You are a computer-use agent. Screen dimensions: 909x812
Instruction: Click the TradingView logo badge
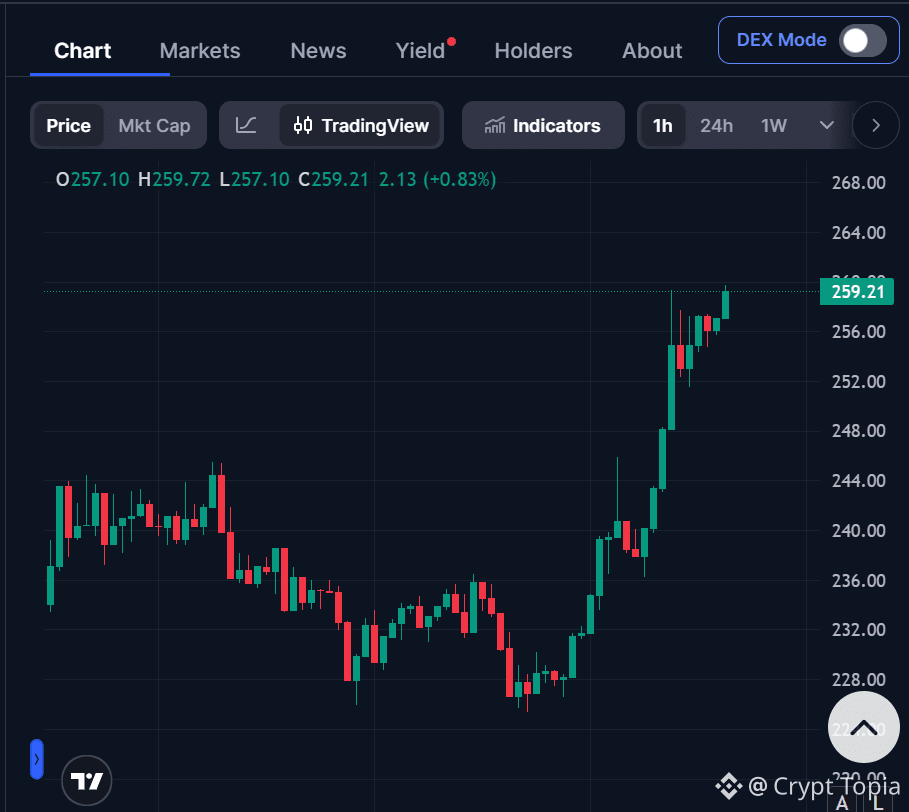click(87, 781)
